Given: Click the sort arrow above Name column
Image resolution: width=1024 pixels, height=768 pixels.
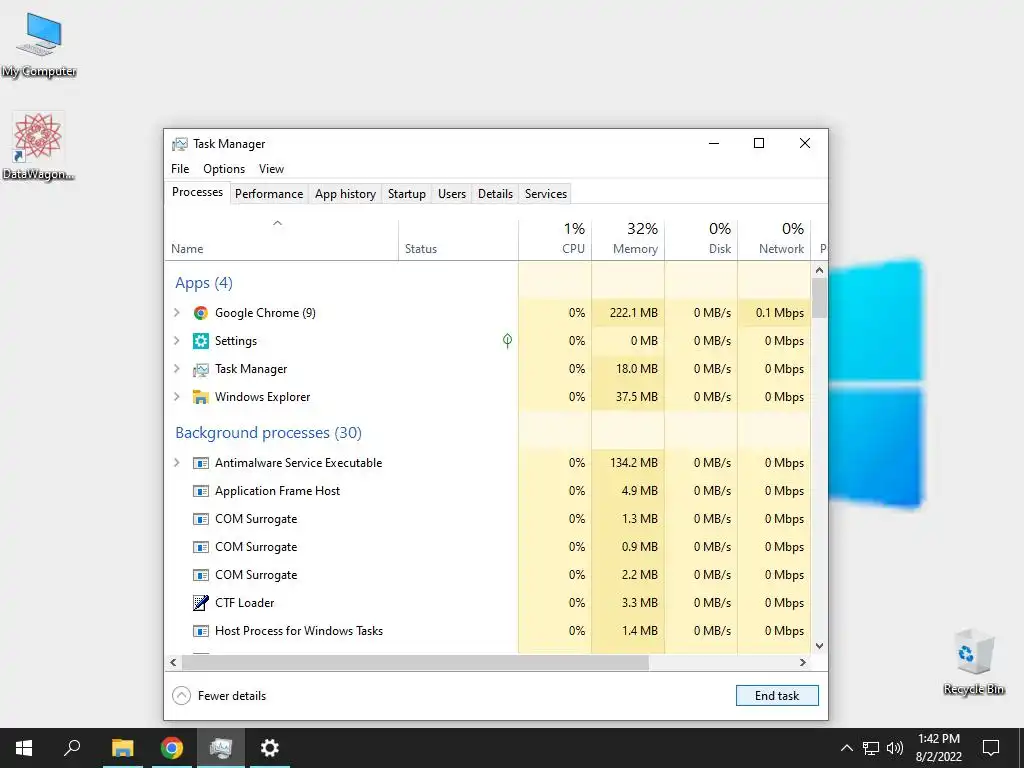Looking at the screenshot, I should pos(278,223).
